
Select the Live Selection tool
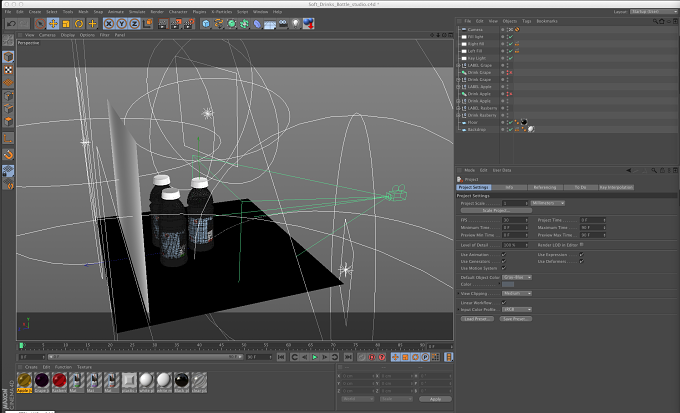click(40, 23)
